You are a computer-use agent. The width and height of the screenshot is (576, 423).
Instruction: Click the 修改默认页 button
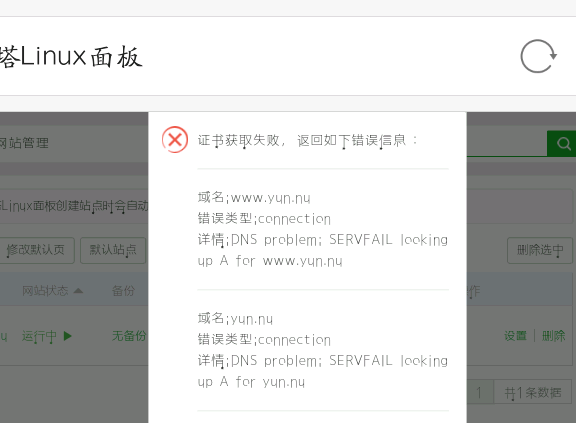click(x=36, y=250)
